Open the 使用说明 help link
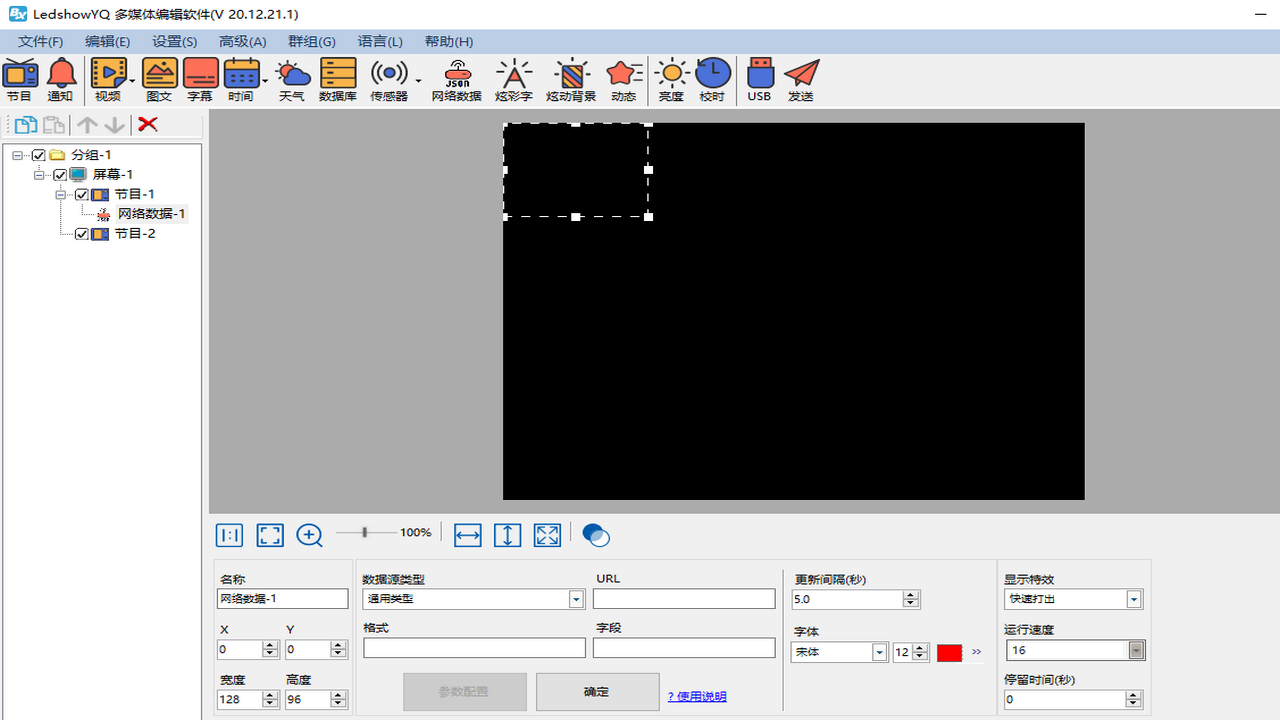 (x=697, y=697)
